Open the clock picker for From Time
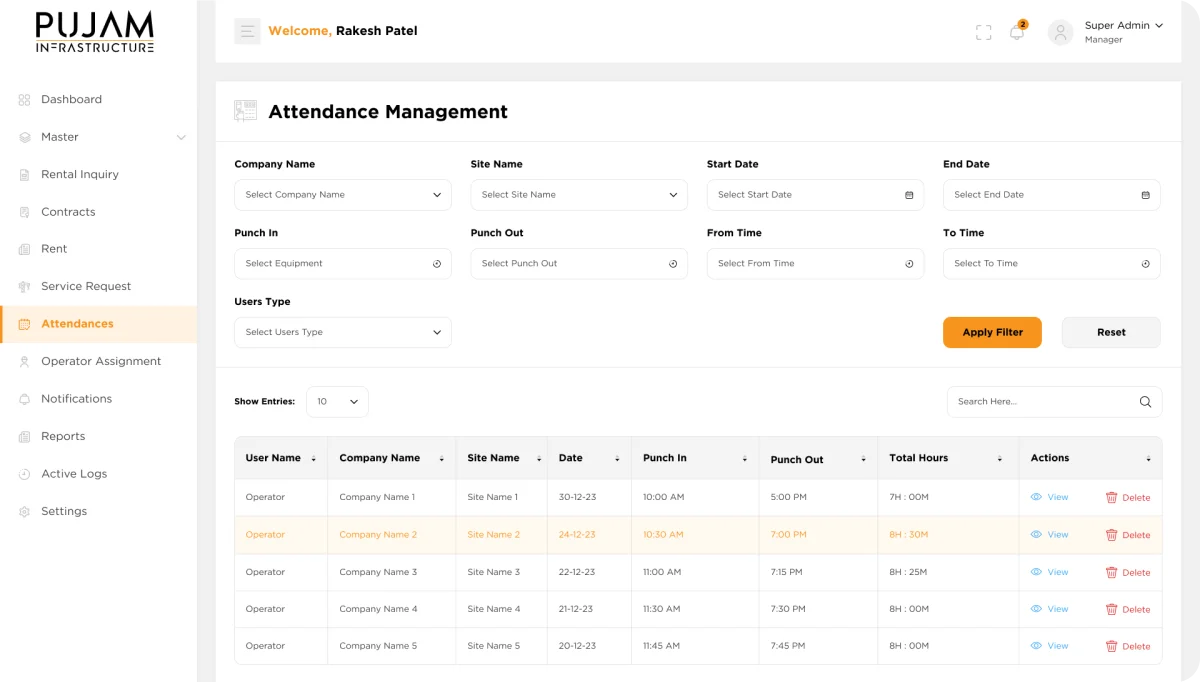Viewport: 1200px width, 682px height. click(908, 263)
